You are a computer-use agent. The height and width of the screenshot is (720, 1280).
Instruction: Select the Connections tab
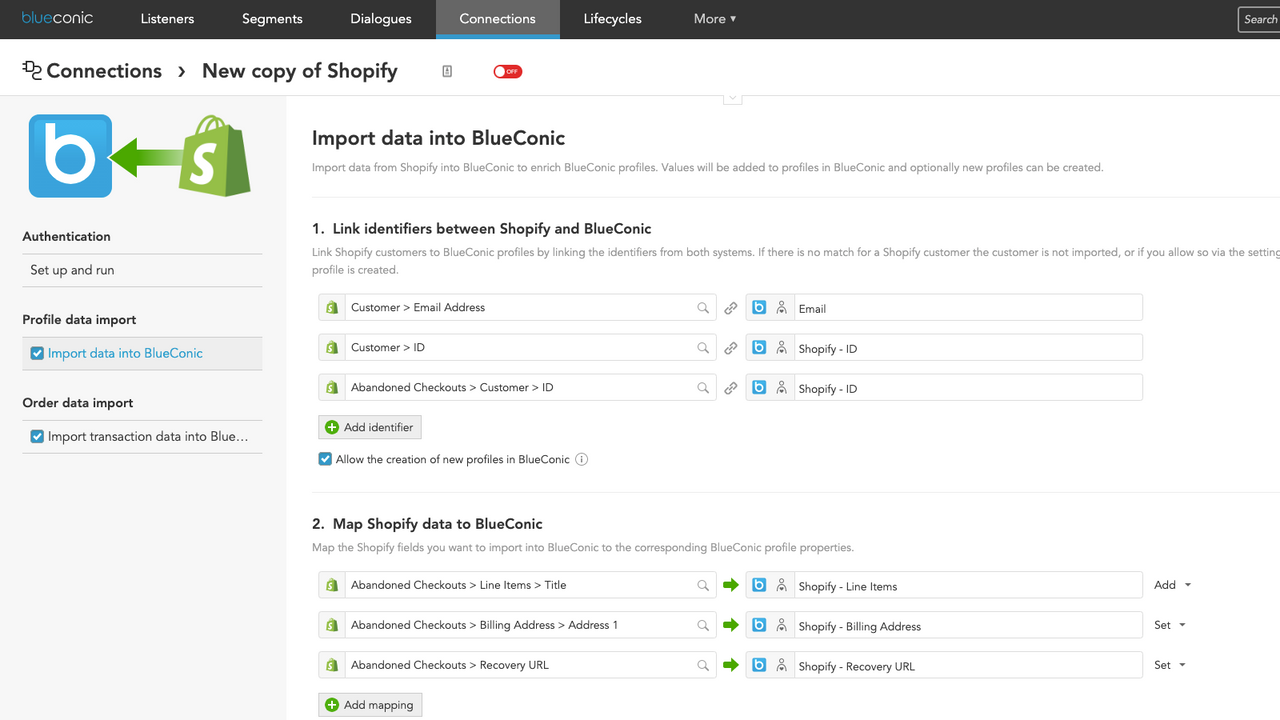pos(497,19)
